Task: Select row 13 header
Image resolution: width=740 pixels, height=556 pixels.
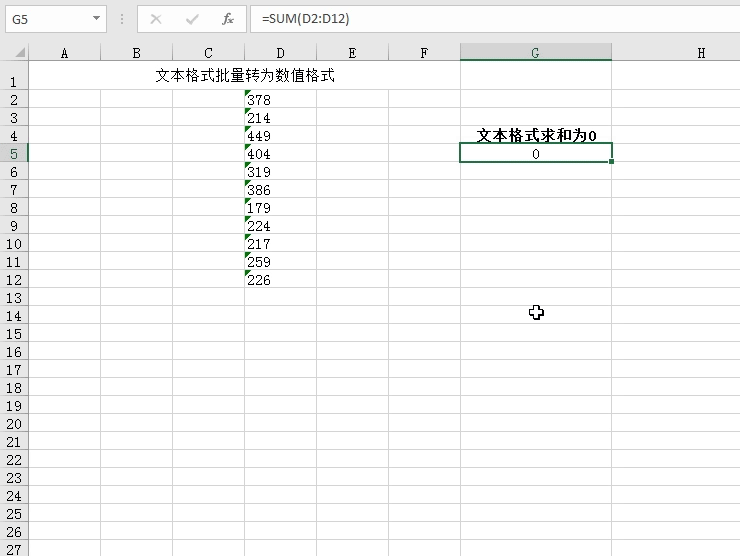Action: pyautogui.click(x=14, y=297)
